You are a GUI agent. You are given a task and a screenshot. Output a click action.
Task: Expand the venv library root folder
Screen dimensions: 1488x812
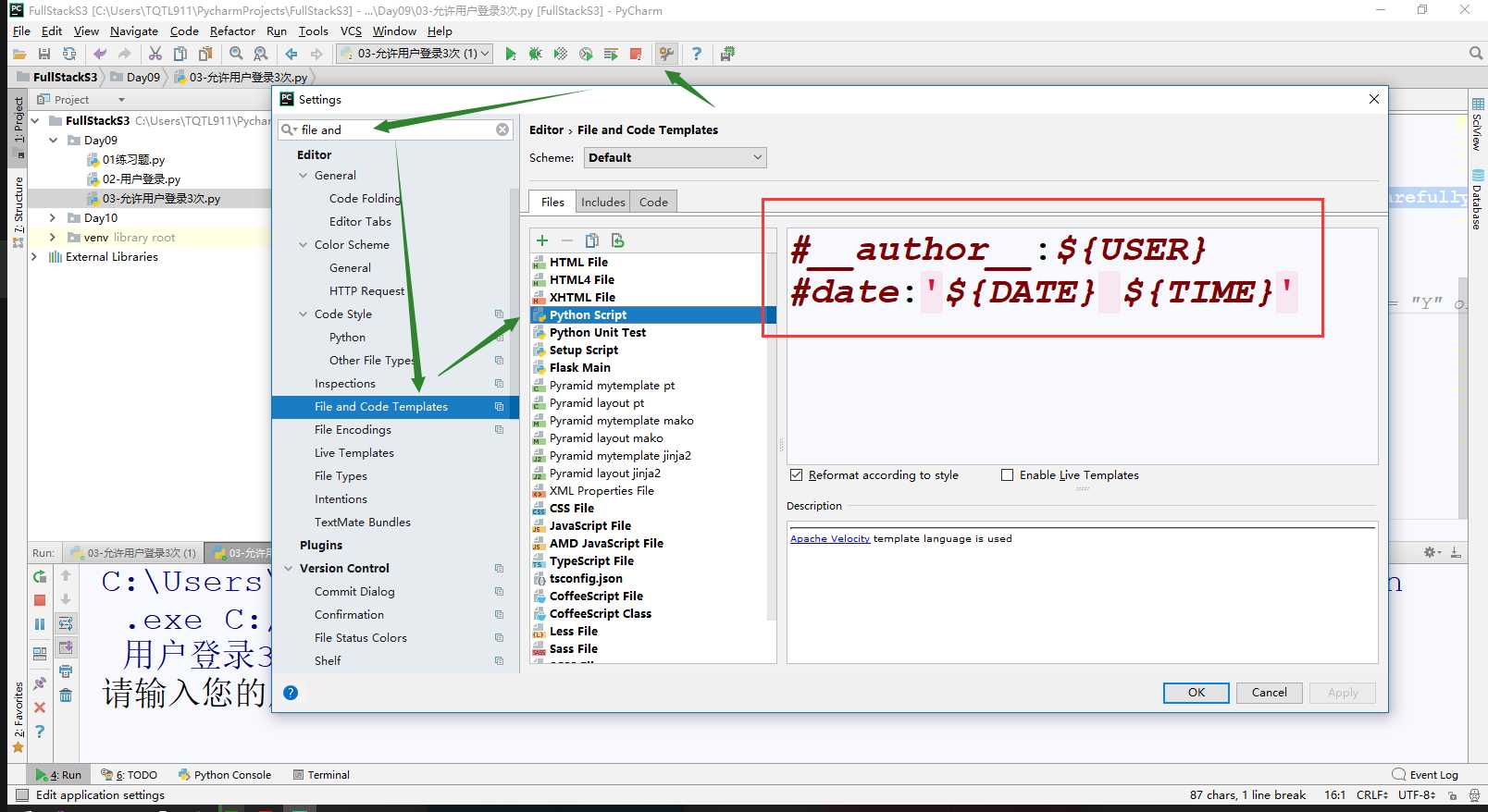coord(53,238)
